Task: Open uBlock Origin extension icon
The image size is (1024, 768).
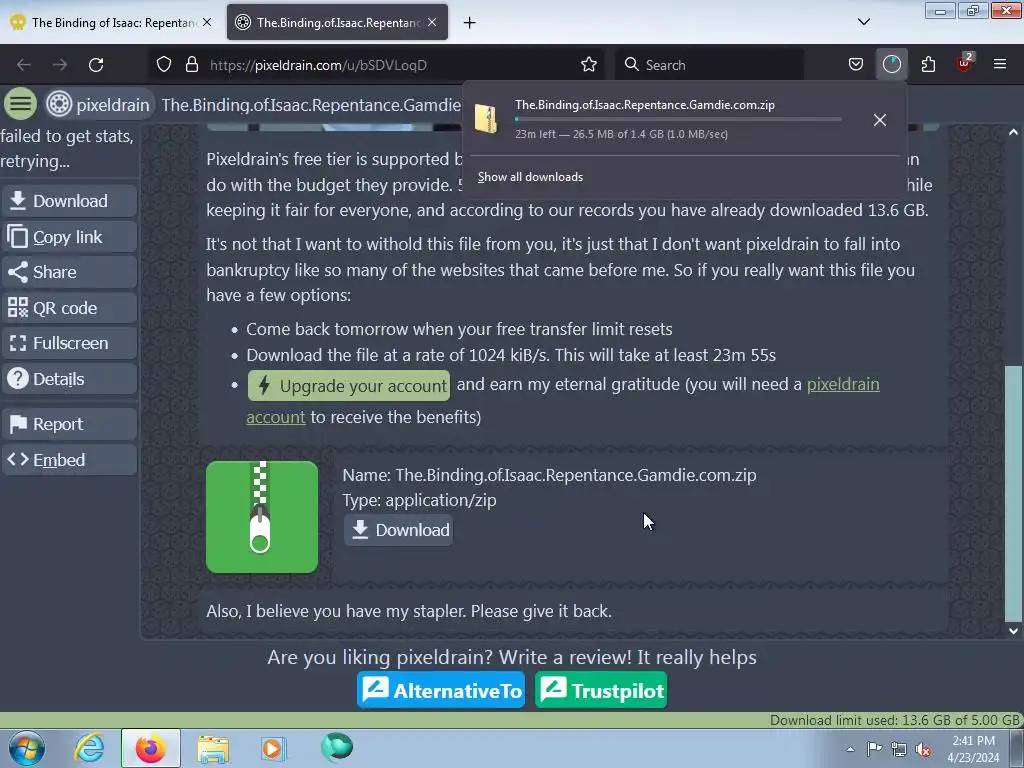Action: [964, 65]
